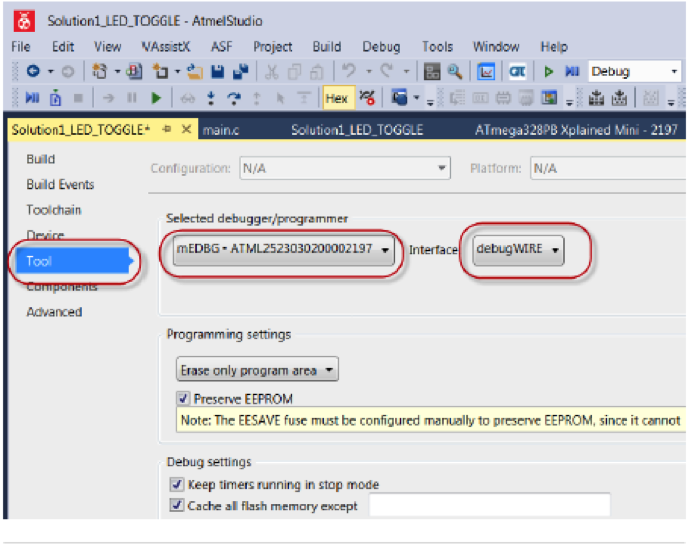Select the Toolchain settings page
The height and width of the screenshot is (553, 694).
[54, 210]
